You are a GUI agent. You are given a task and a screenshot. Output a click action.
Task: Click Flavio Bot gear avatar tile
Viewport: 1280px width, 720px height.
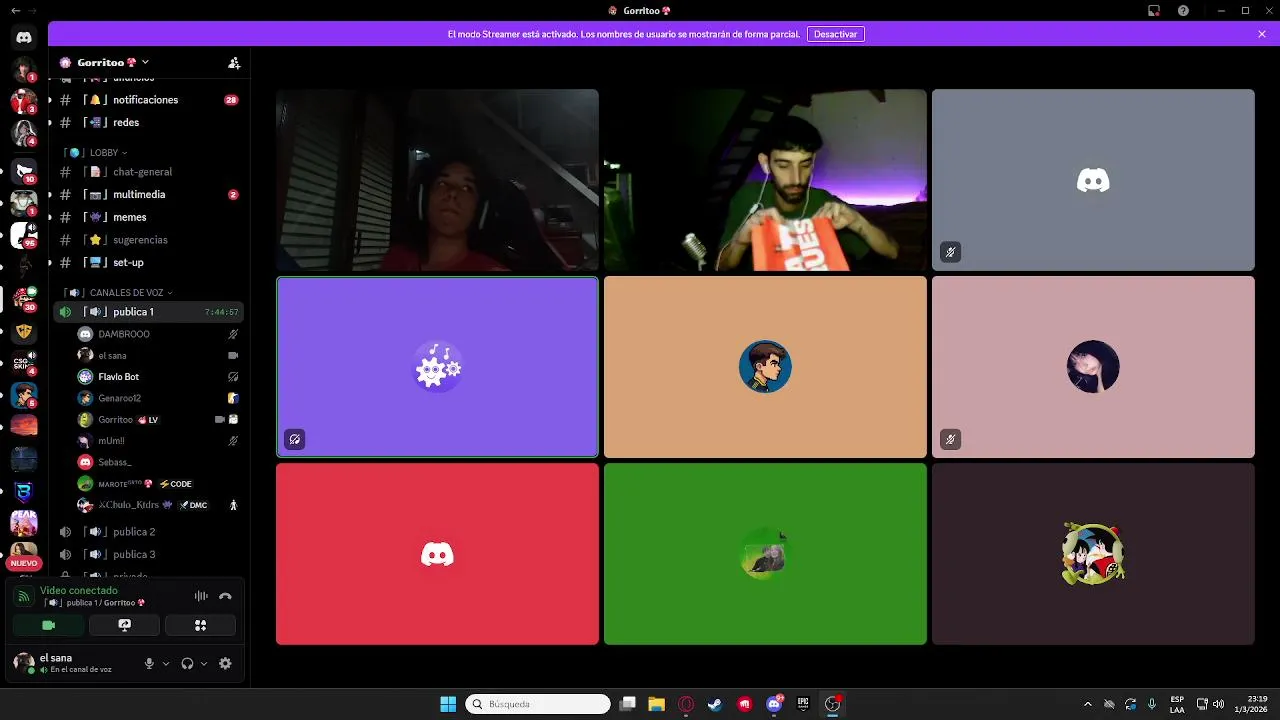[438, 367]
